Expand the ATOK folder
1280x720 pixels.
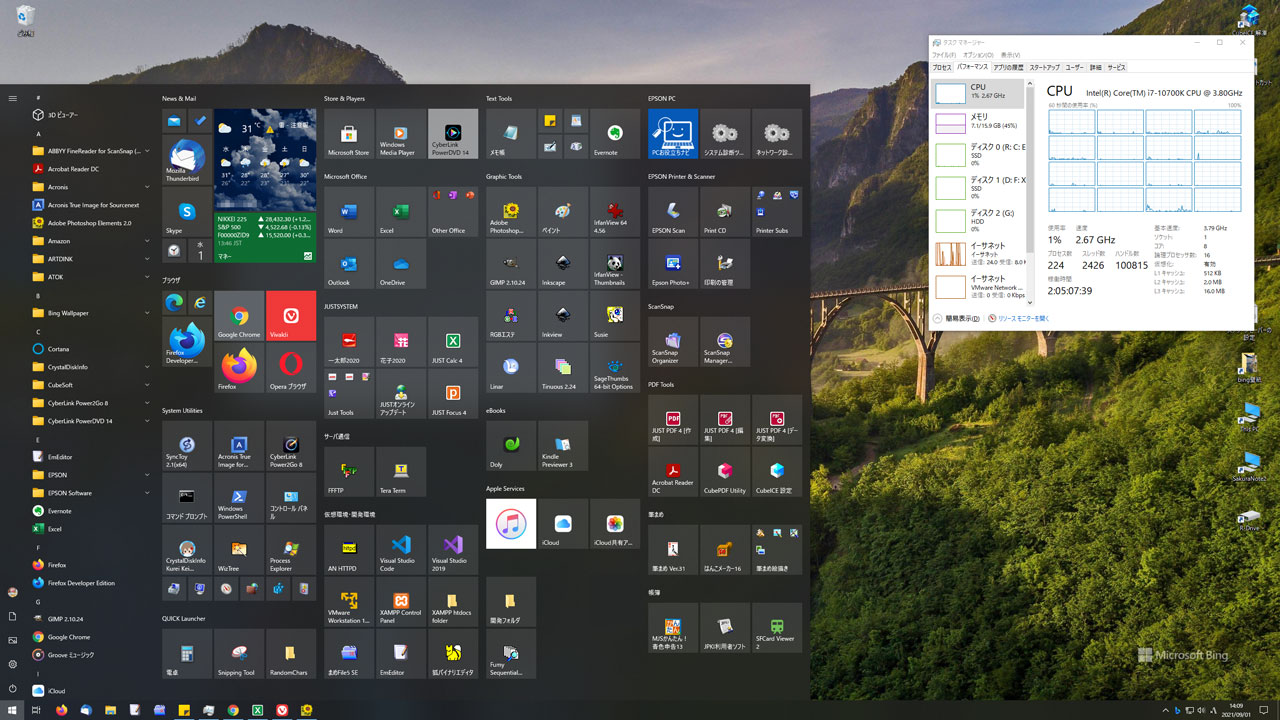(x=91, y=277)
